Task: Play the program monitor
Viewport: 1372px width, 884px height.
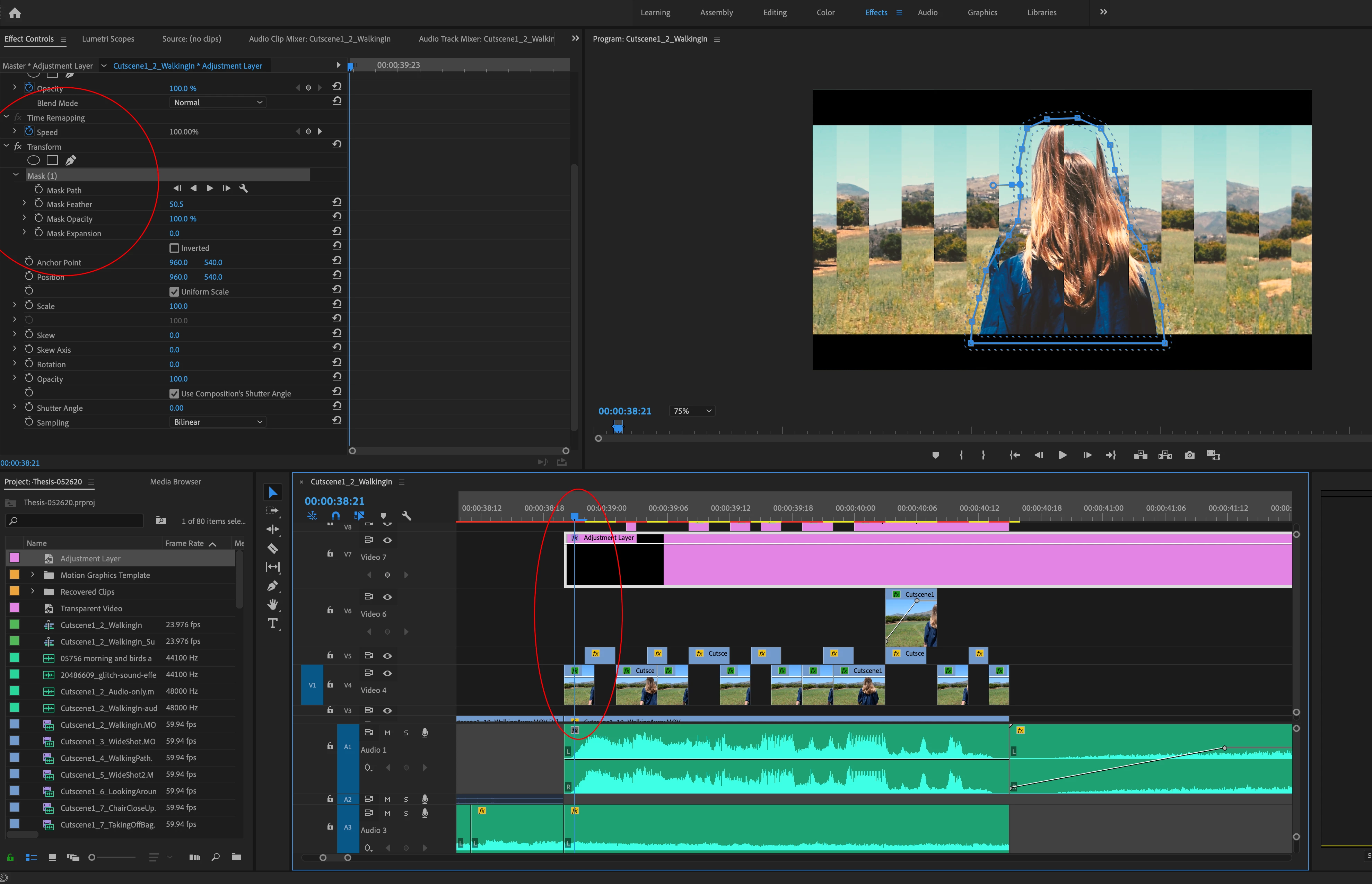Action: click(1062, 455)
